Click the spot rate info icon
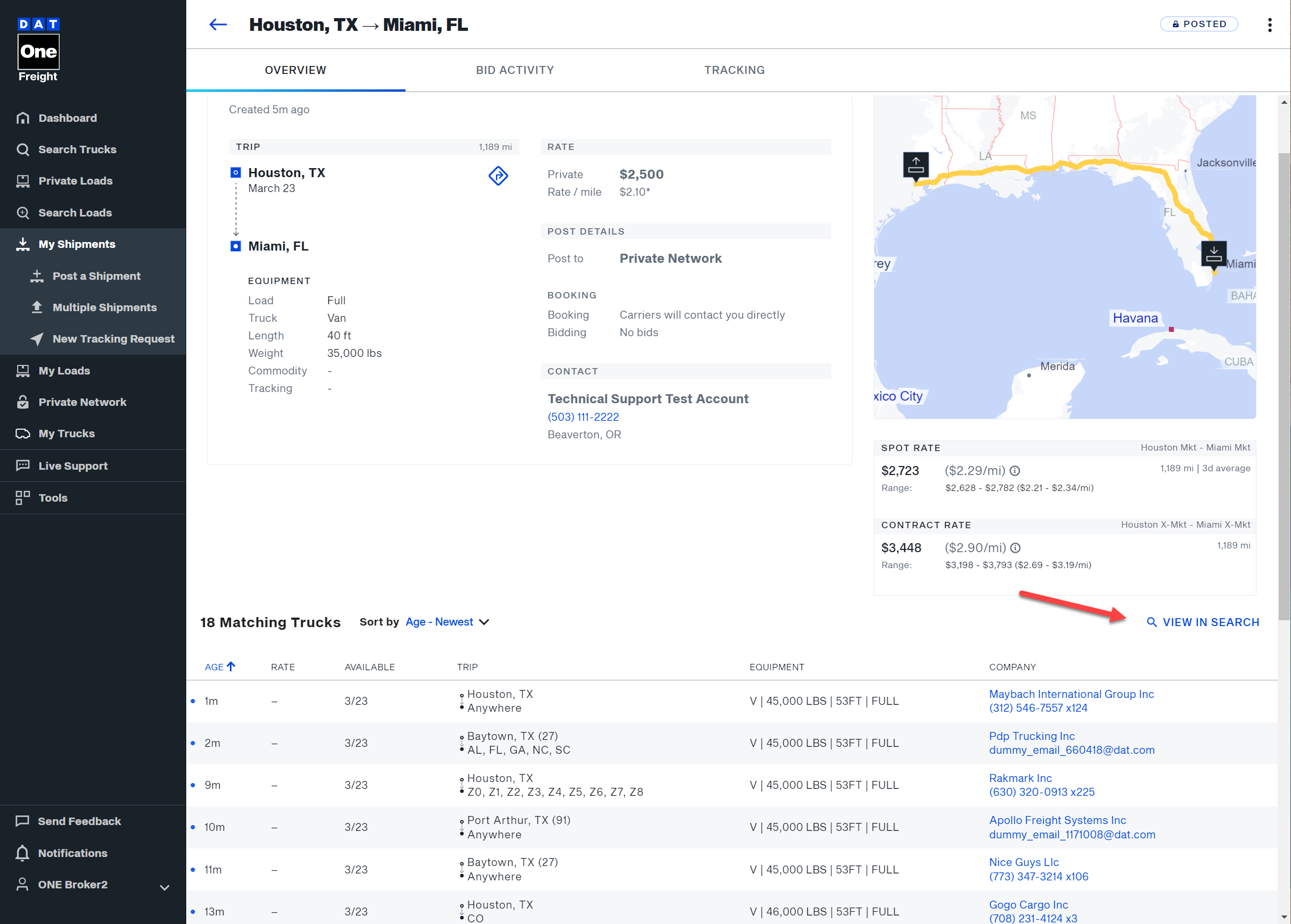 point(1015,471)
